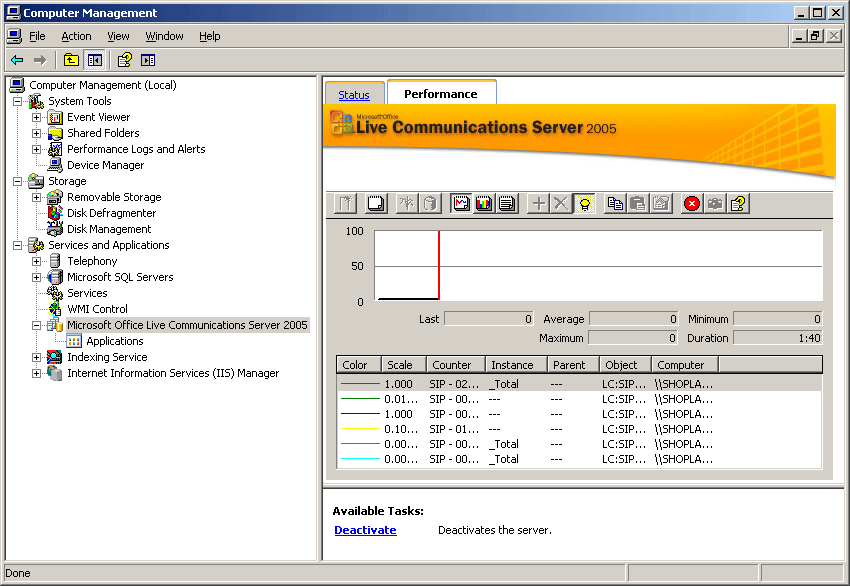Toggle the Show/Hide Console Tree button
The width and height of the screenshot is (850, 586).
pos(94,60)
